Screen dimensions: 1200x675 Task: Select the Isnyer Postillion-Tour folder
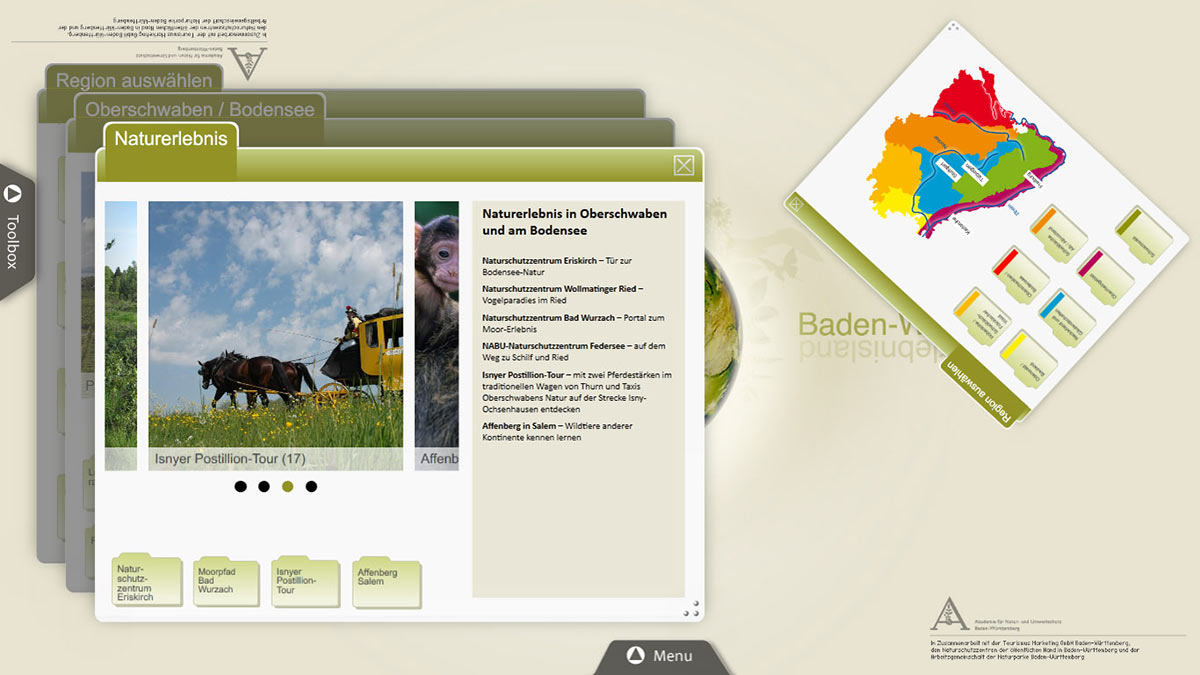306,582
